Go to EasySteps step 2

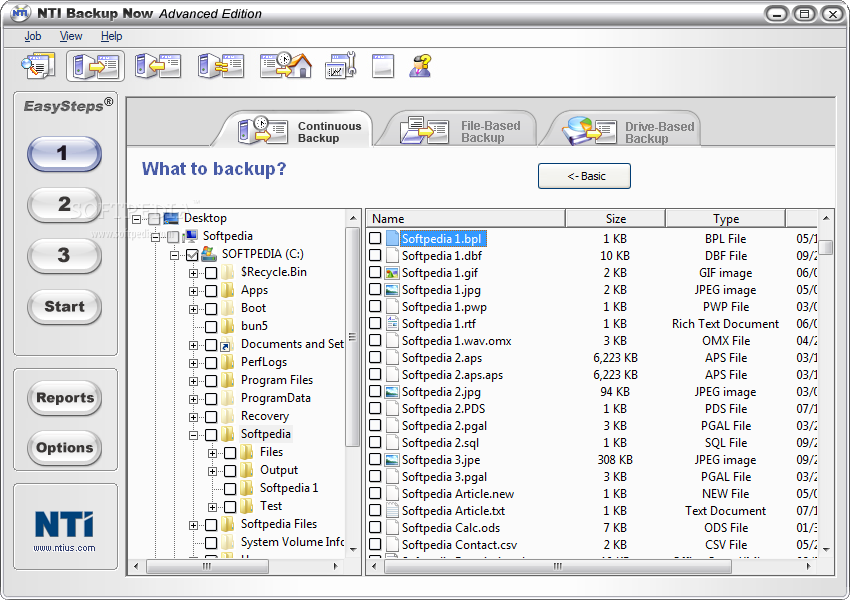click(64, 204)
